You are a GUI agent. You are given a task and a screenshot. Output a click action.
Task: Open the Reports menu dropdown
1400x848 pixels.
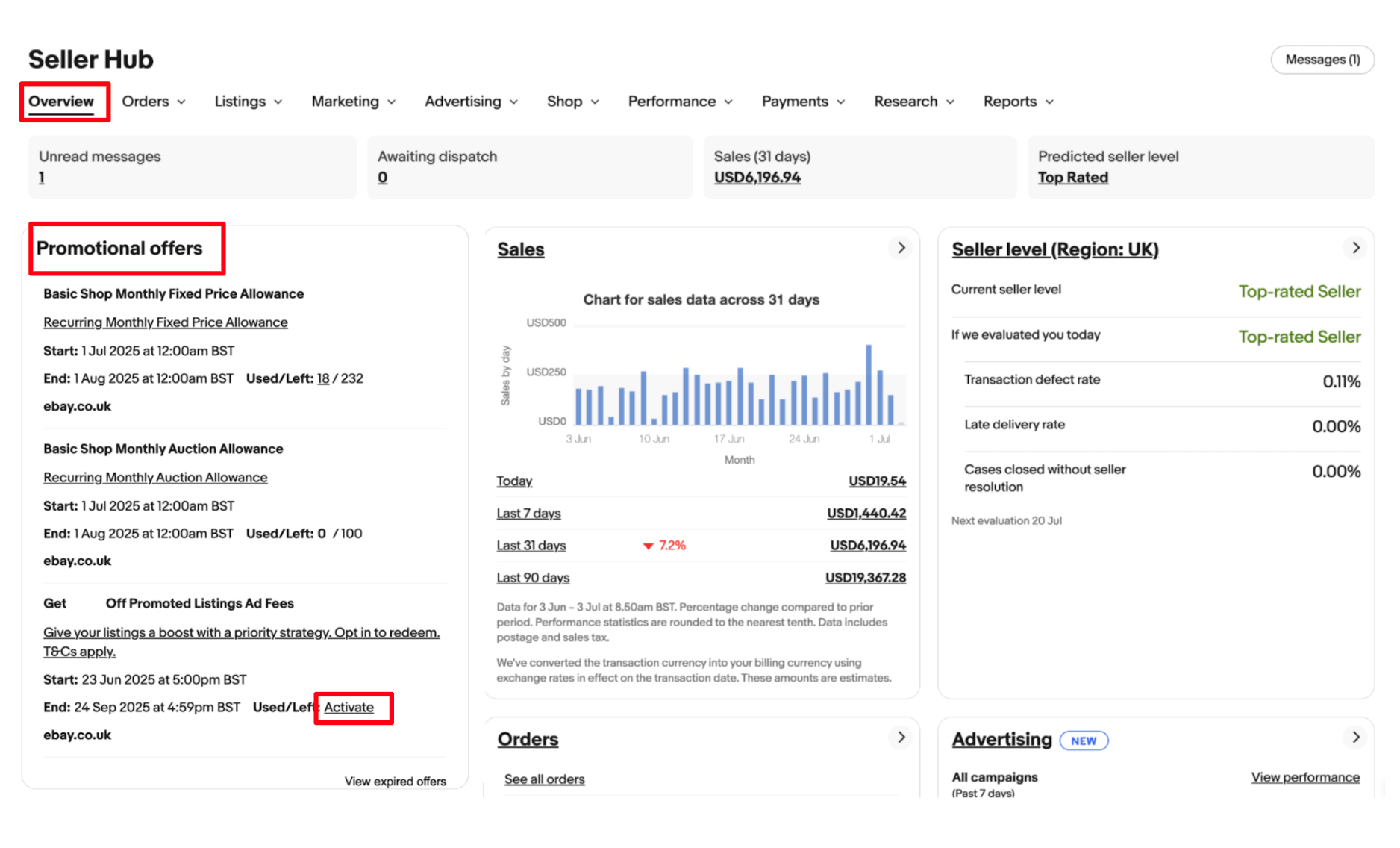[1019, 102]
